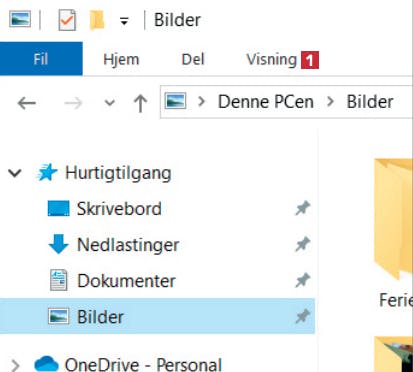Image resolution: width=413 pixels, height=372 pixels.
Task: Open the Fil menu tab
Action: click(41, 59)
